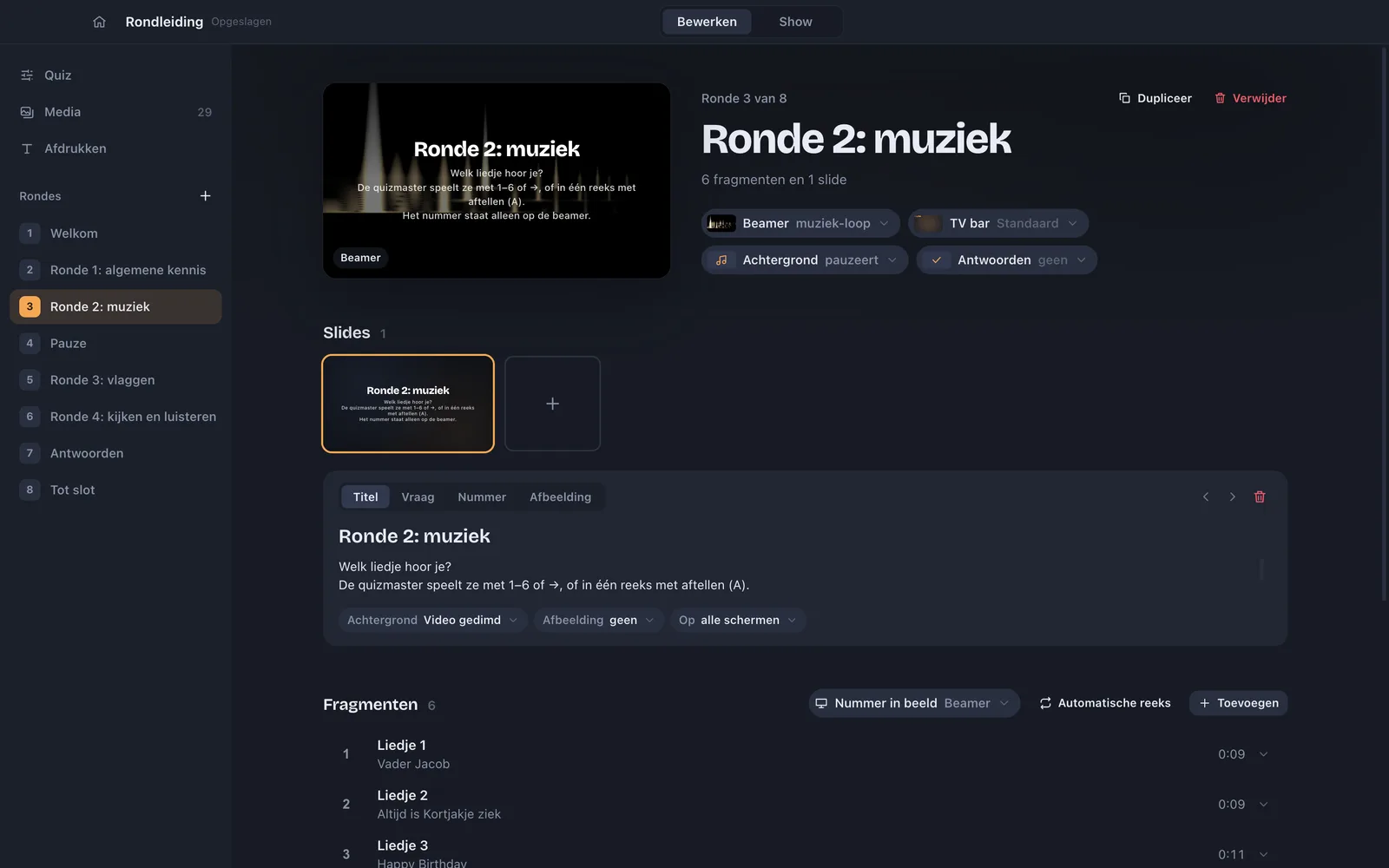
Task: Click the page vertical scrollbar
Action: [x=1384, y=323]
